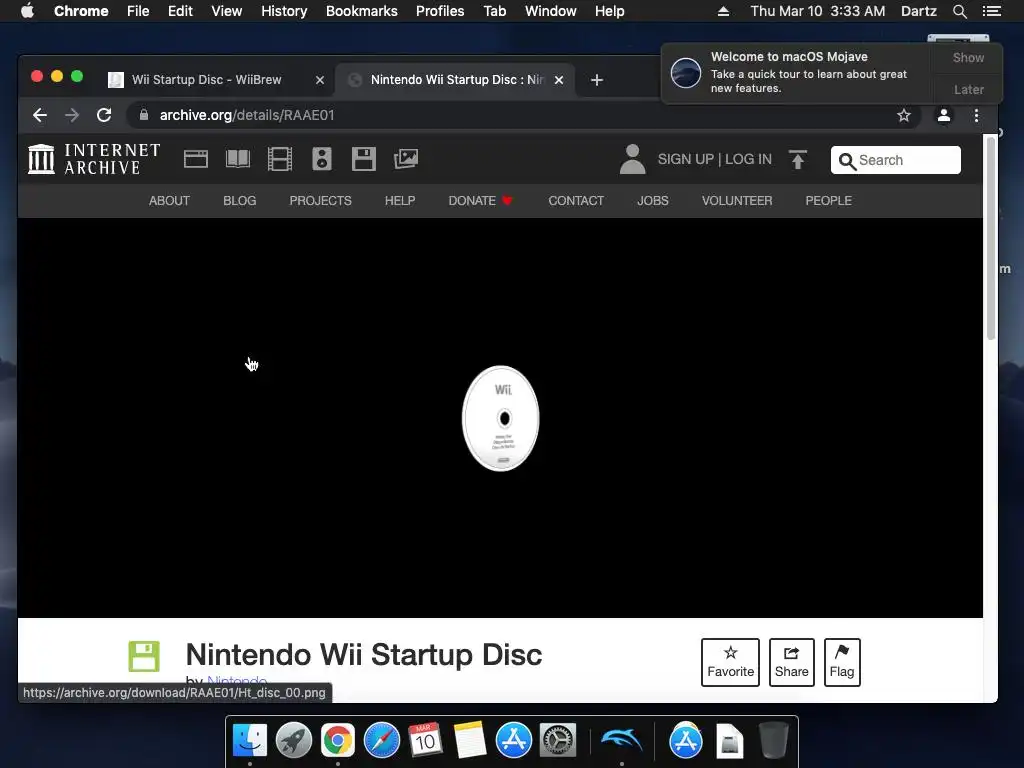Open the Chrome profile icon
The height and width of the screenshot is (768, 1024).
coord(944,116)
